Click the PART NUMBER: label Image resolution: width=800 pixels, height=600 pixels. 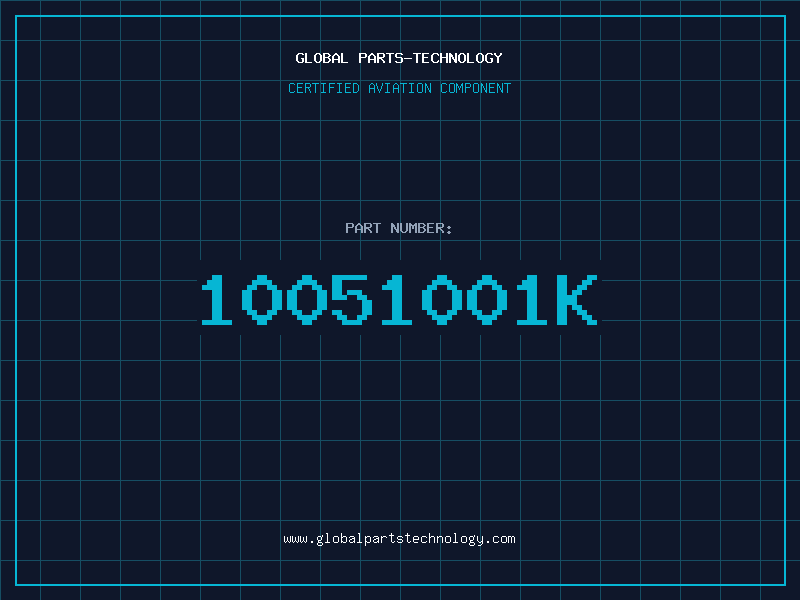[399, 228]
